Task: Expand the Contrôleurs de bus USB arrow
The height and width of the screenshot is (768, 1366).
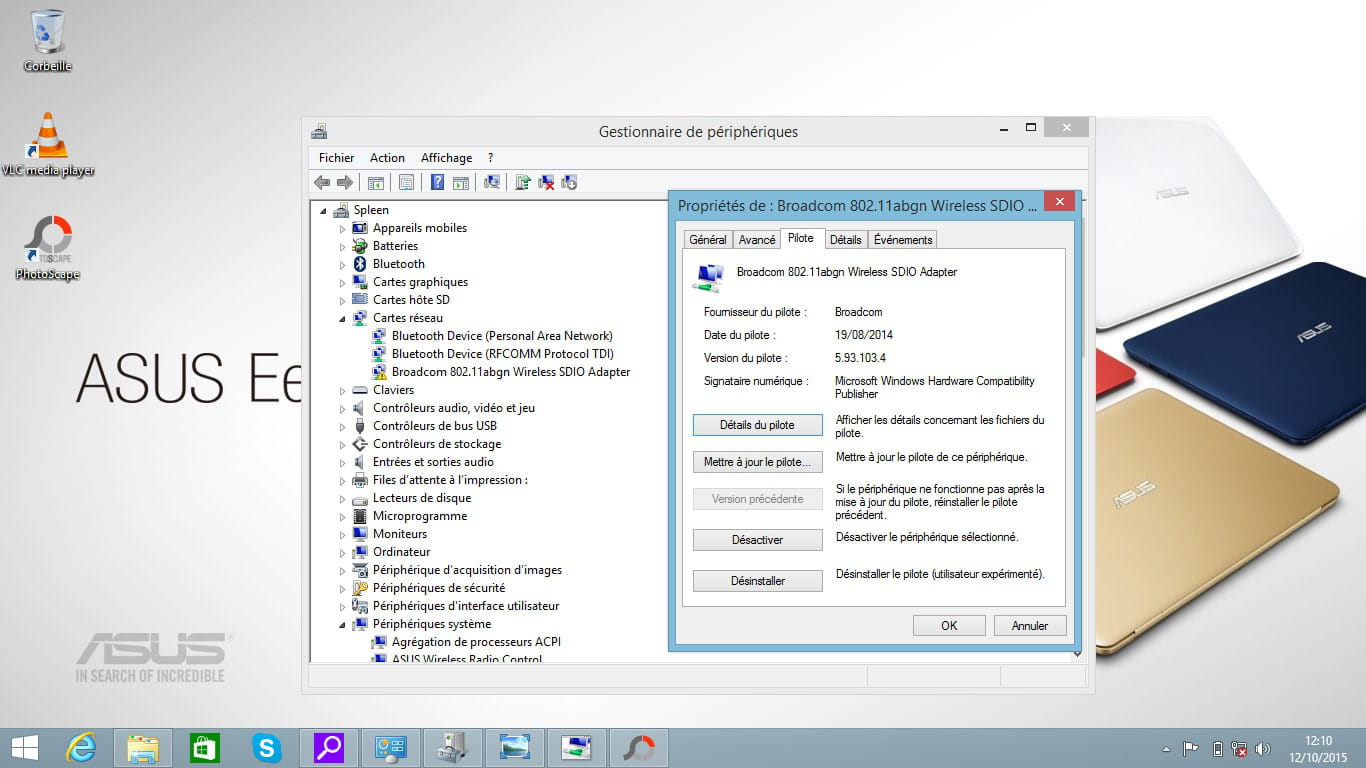Action: 342,427
